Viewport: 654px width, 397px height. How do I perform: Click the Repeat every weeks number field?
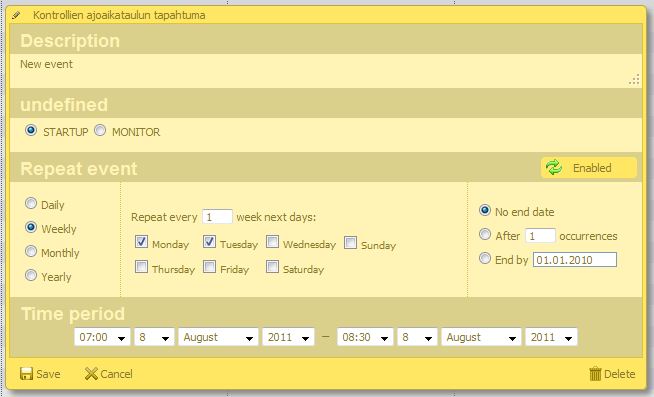tap(217, 217)
